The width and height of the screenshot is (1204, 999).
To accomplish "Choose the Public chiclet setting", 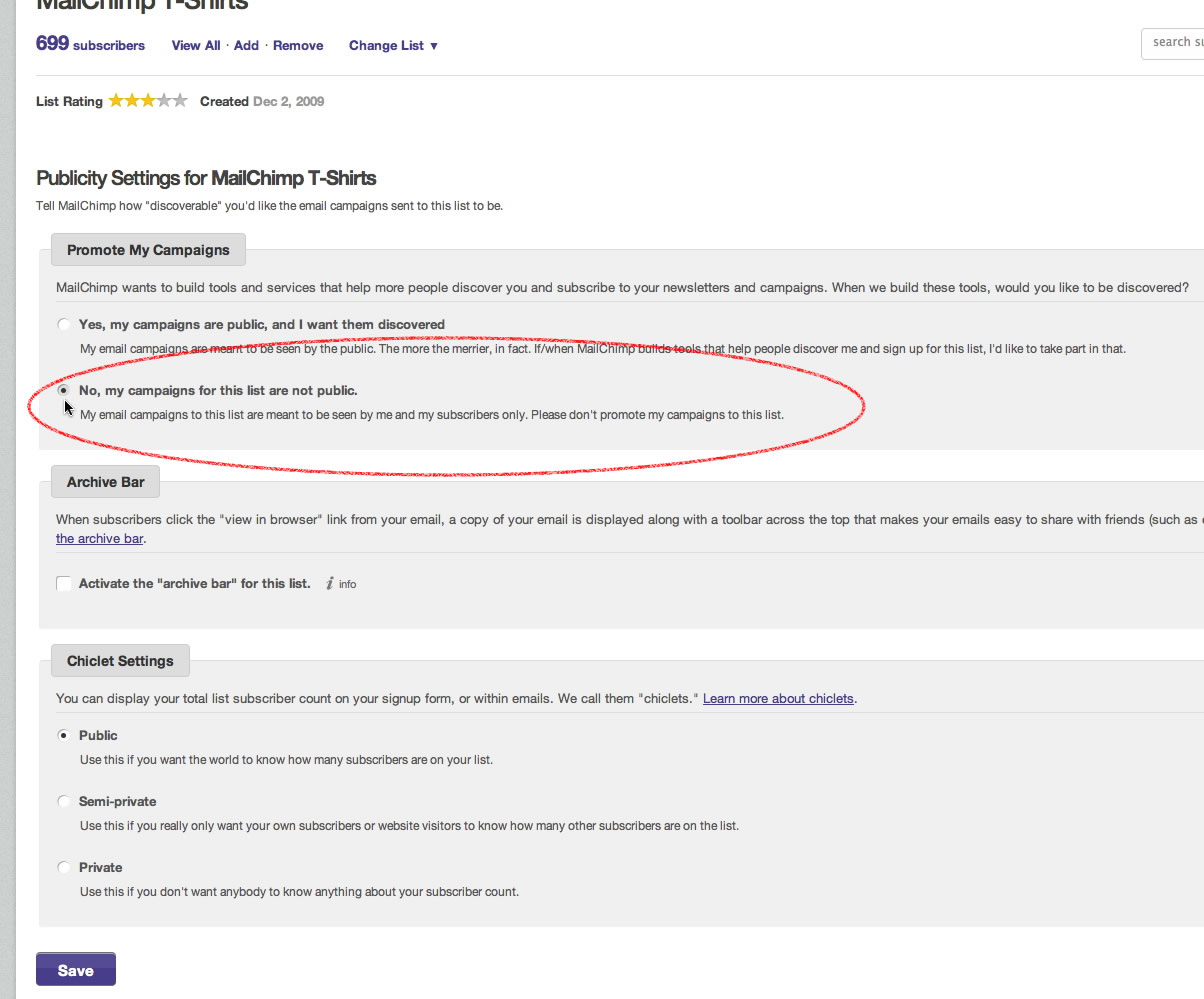I will (65, 736).
